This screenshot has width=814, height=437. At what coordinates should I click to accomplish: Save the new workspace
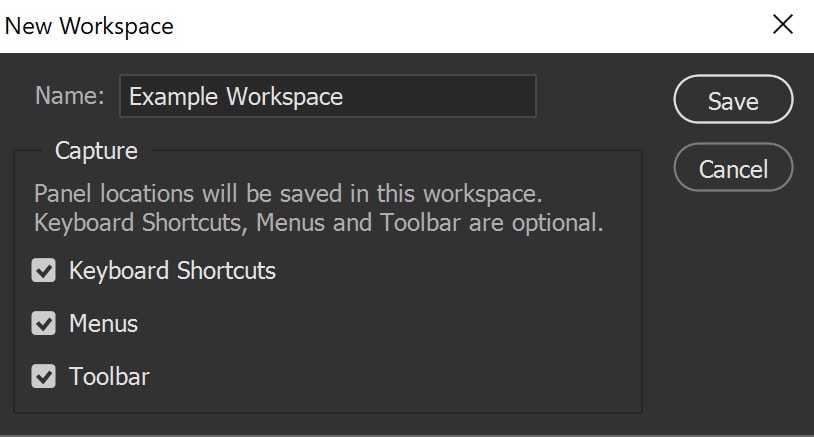tap(733, 101)
